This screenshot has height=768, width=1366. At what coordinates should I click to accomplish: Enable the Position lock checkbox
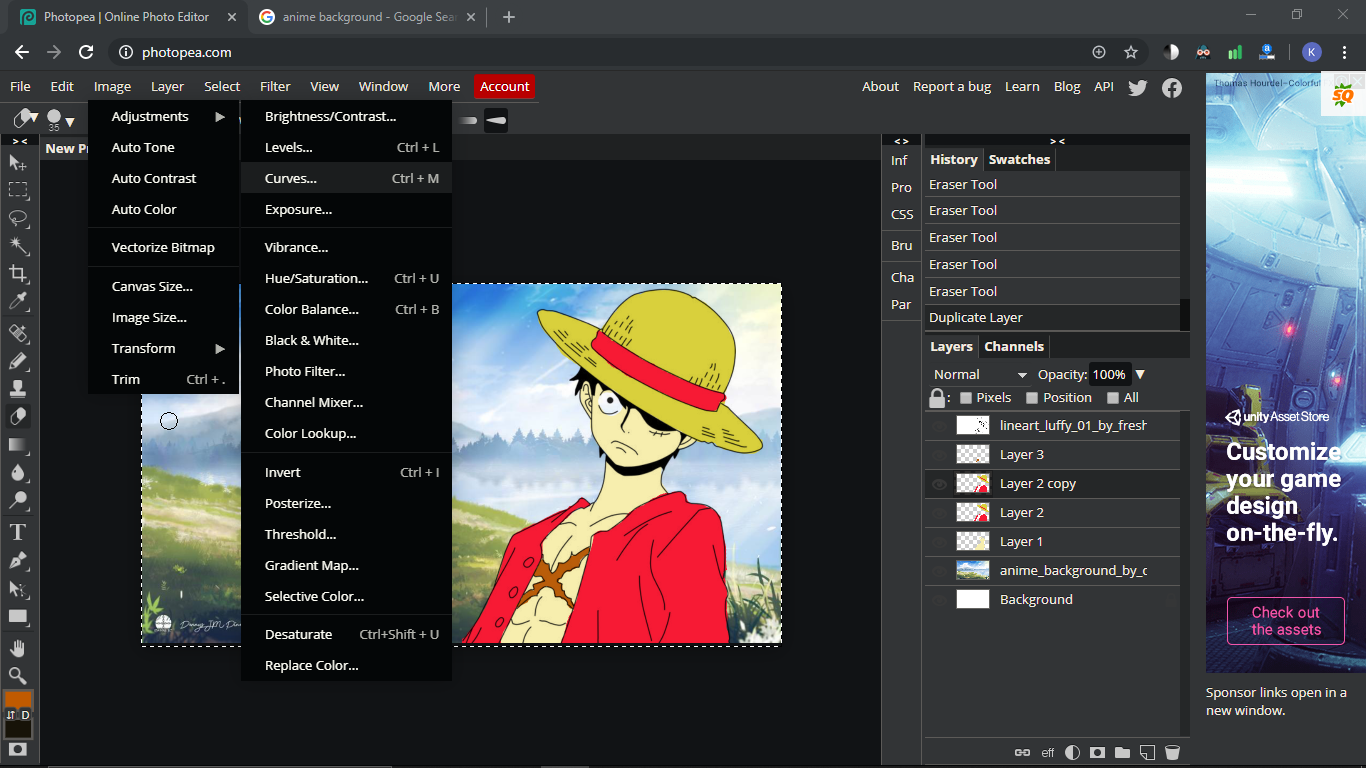pos(1032,398)
